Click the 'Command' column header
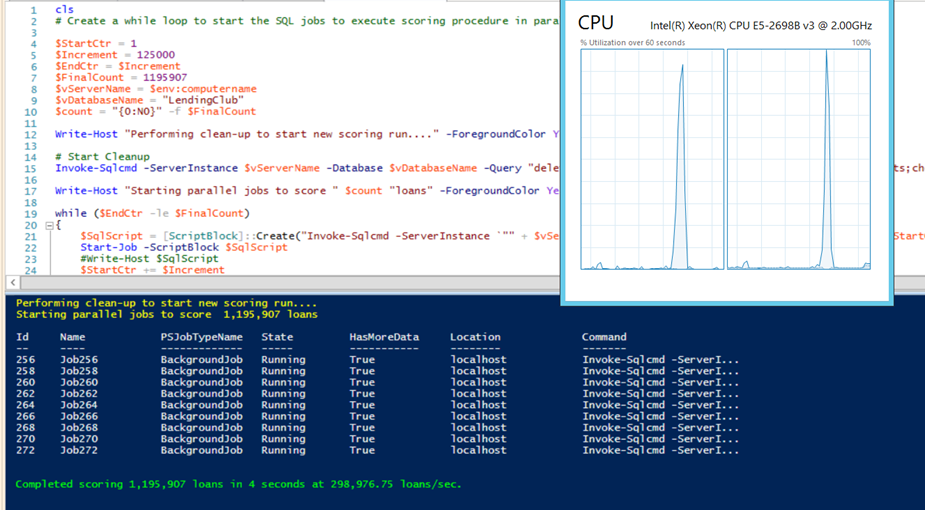 [604, 337]
